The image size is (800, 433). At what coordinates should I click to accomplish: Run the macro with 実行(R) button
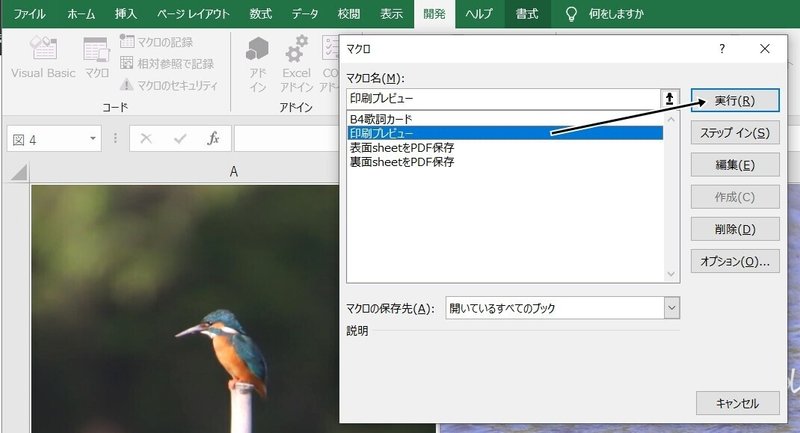point(735,100)
